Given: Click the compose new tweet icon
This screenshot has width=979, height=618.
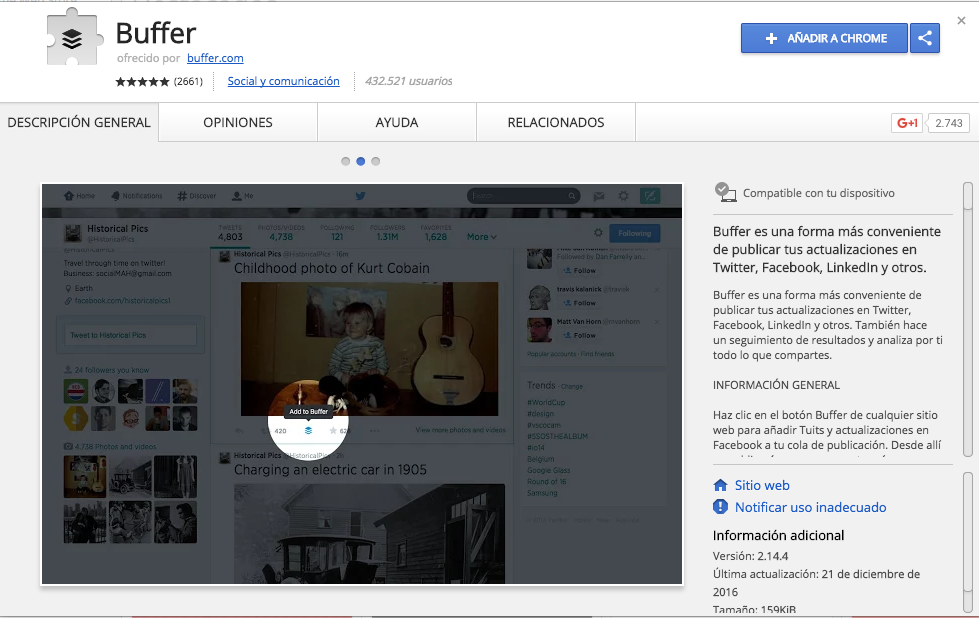Looking at the screenshot, I should tap(650, 195).
